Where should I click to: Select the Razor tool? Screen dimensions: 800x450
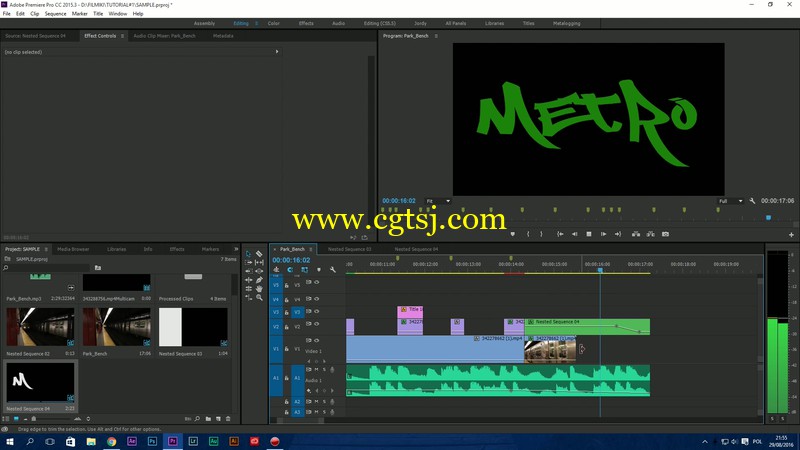tap(259, 254)
